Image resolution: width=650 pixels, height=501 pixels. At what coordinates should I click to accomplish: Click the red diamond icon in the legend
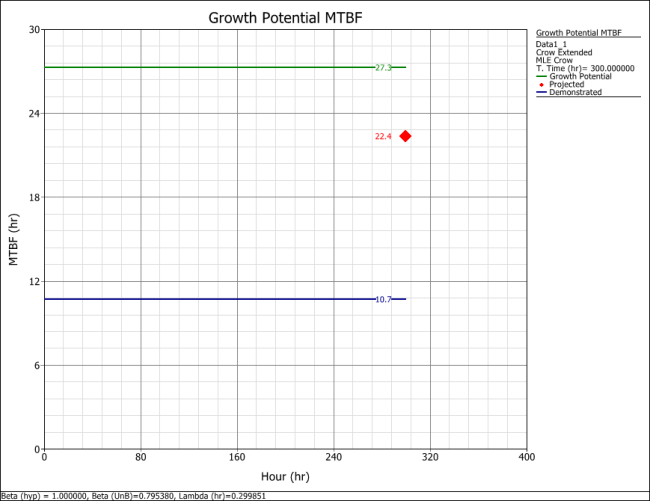click(x=542, y=85)
